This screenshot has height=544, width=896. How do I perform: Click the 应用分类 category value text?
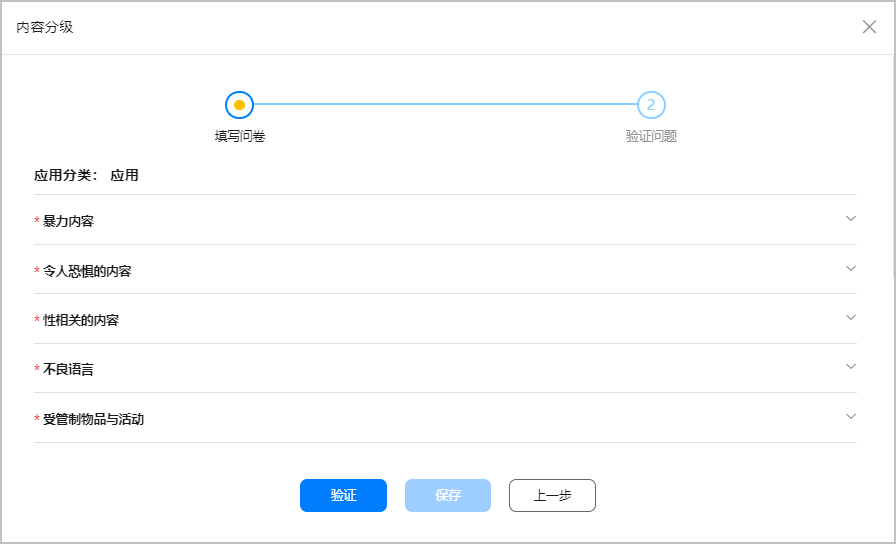(x=124, y=175)
